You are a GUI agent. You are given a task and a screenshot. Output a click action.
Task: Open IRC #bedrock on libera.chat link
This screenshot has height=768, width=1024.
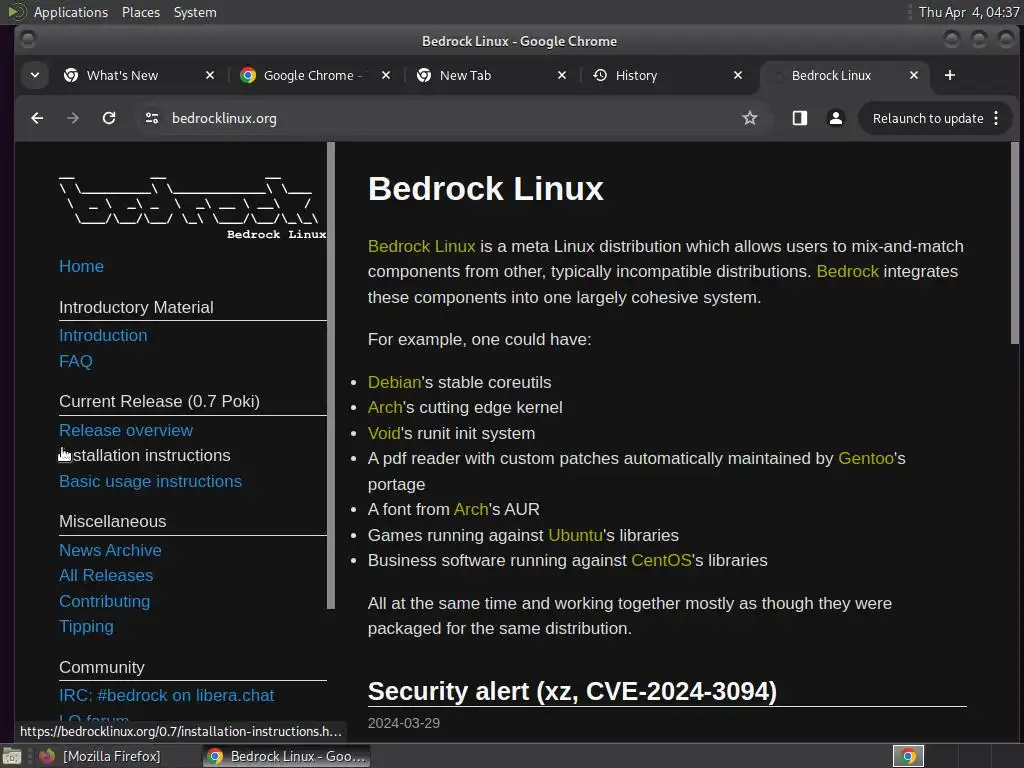167,696
